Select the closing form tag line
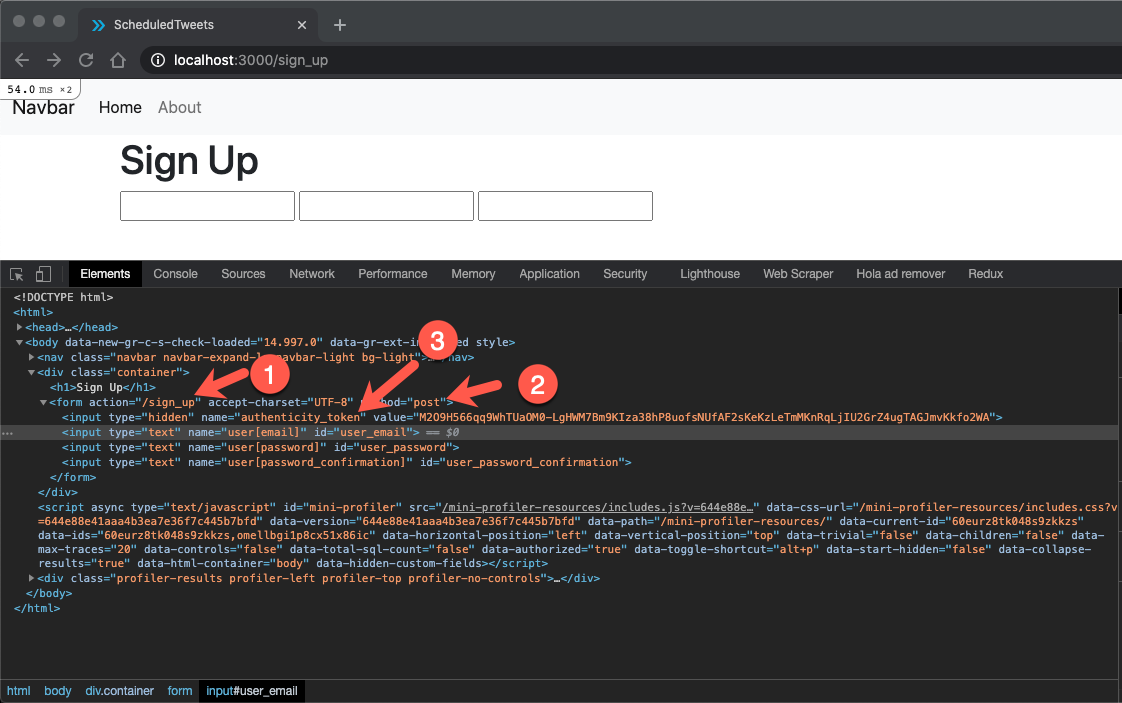 click(72, 477)
